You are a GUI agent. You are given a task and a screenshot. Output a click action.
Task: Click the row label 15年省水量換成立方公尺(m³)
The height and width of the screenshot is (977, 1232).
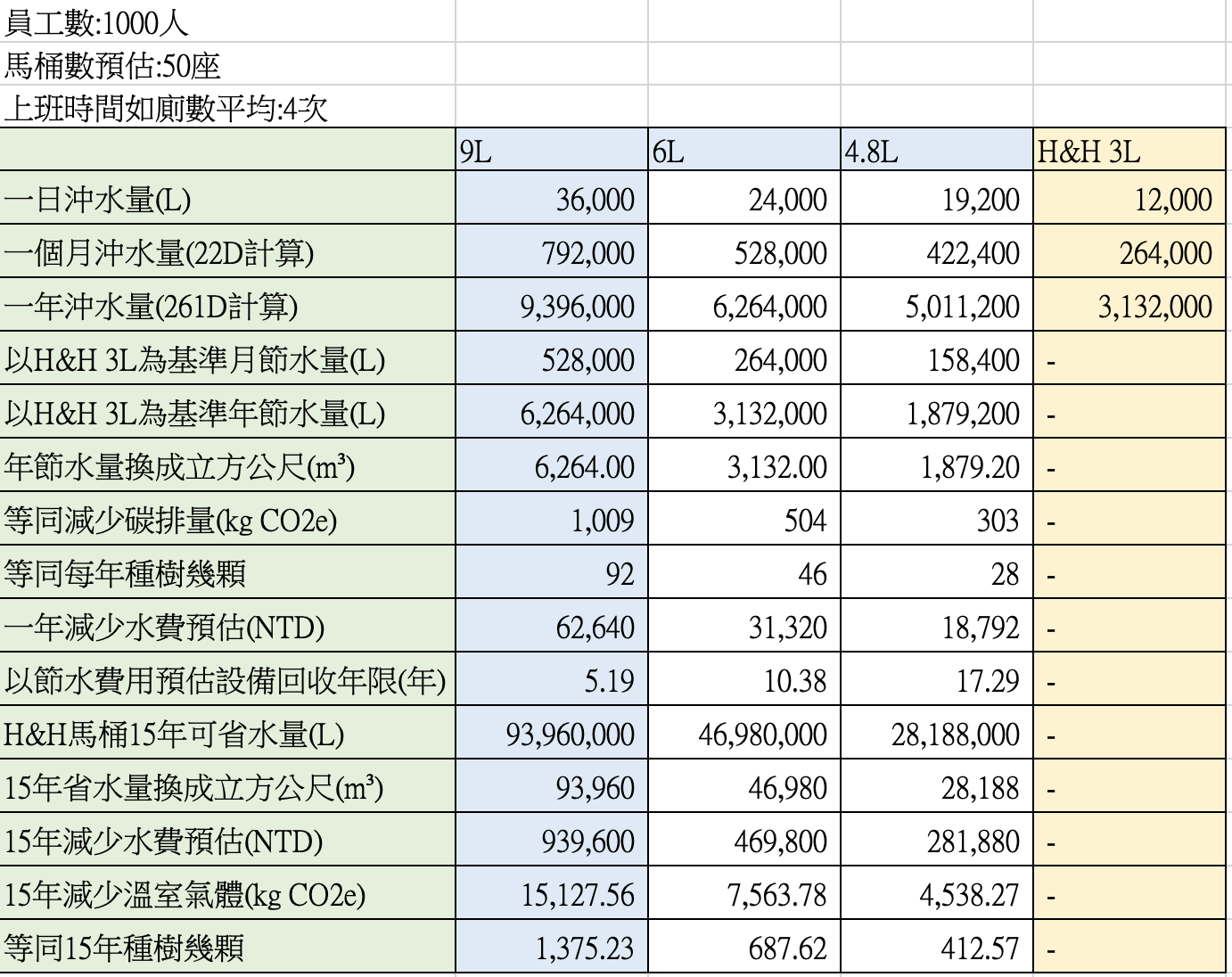(x=227, y=786)
